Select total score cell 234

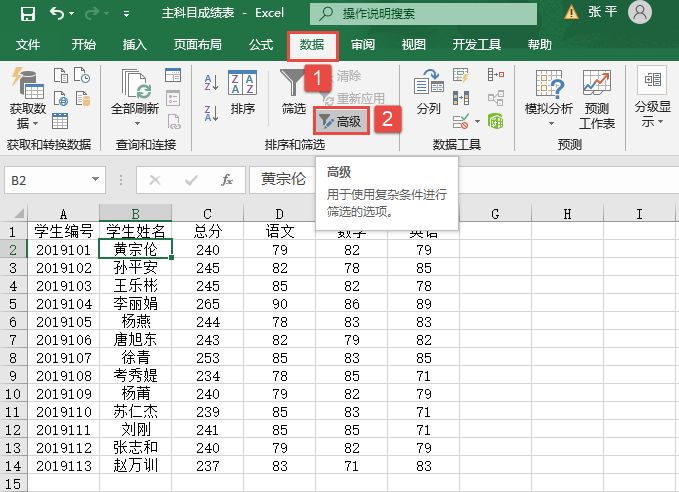pyautogui.click(x=207, y=375)
